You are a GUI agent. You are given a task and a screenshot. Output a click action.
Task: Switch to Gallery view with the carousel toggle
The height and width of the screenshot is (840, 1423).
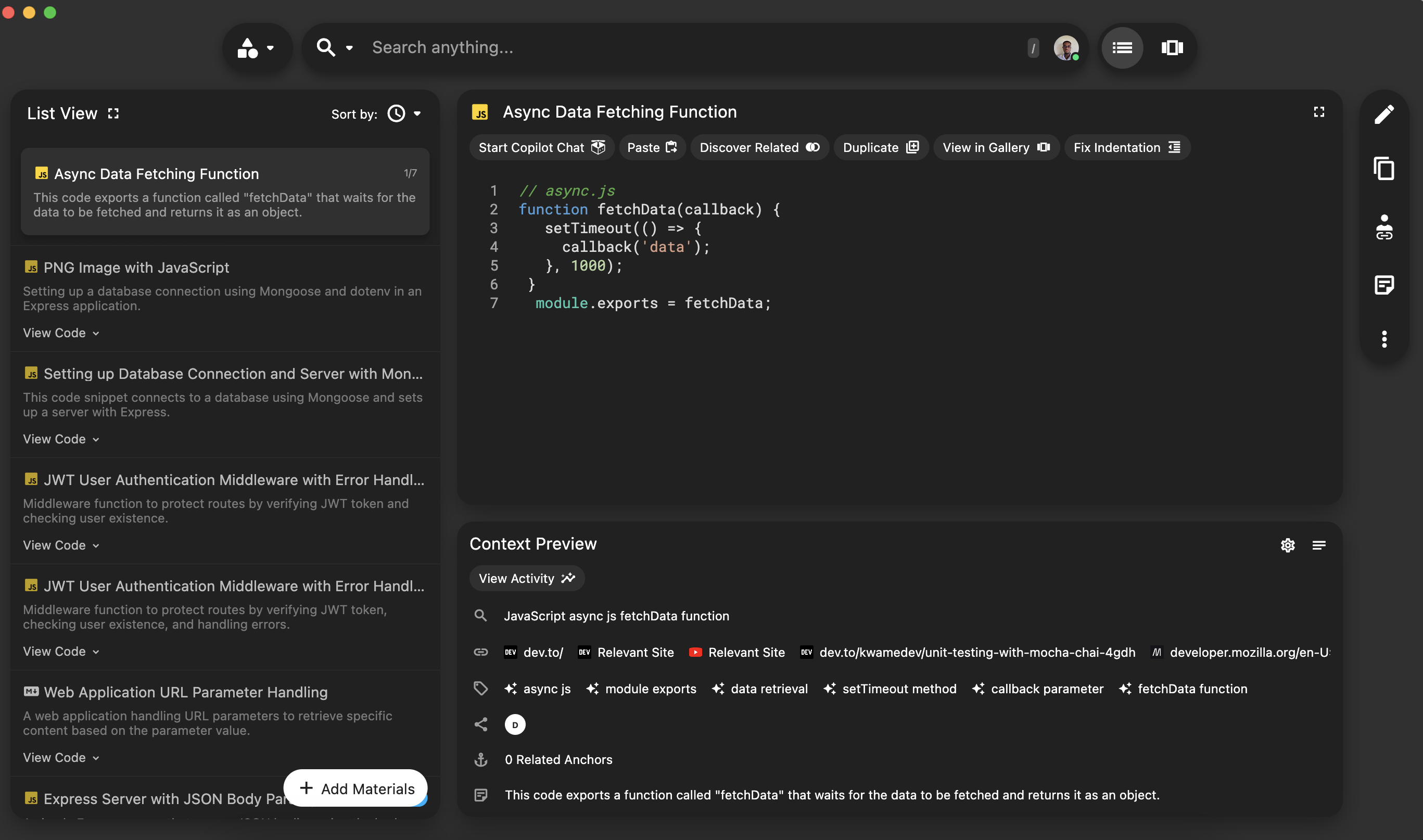(x=1172, y=47)
